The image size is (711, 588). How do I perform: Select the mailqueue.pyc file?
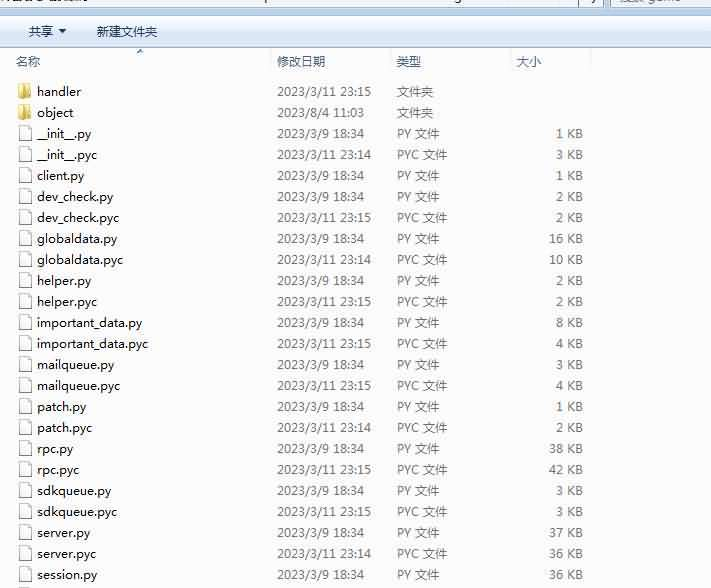click(78, 386)
